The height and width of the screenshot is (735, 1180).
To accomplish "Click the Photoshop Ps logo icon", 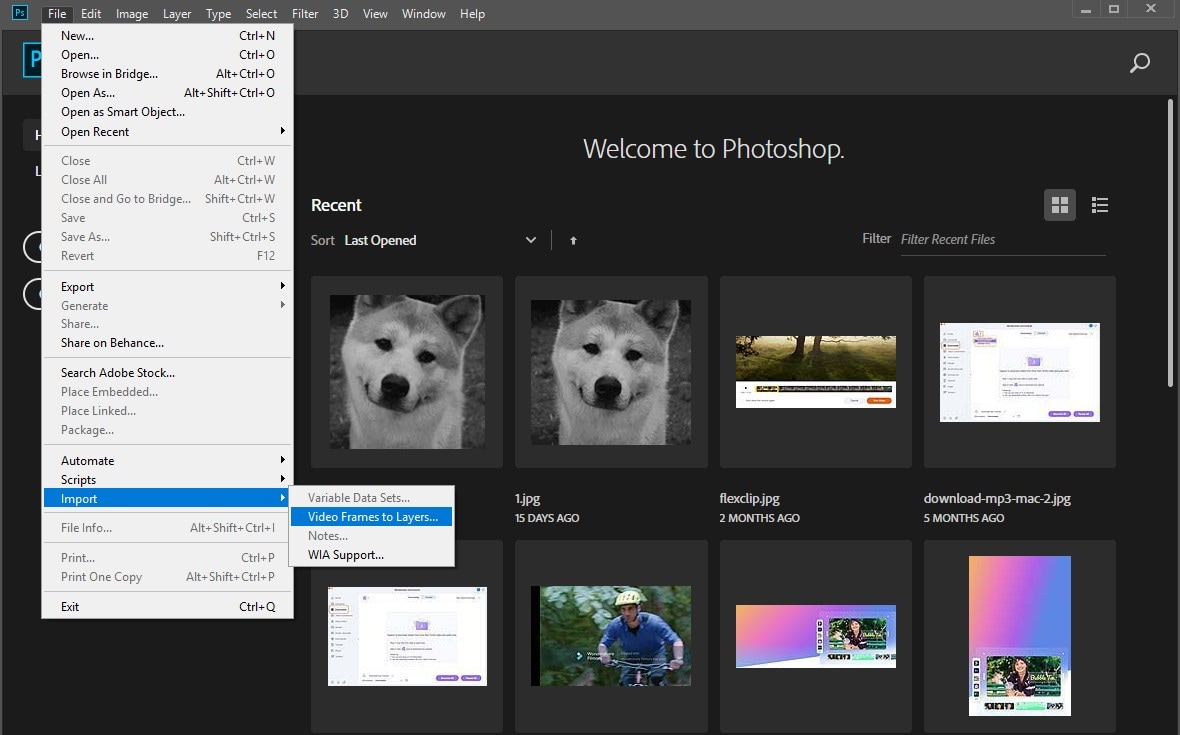I will click(20, 12).
